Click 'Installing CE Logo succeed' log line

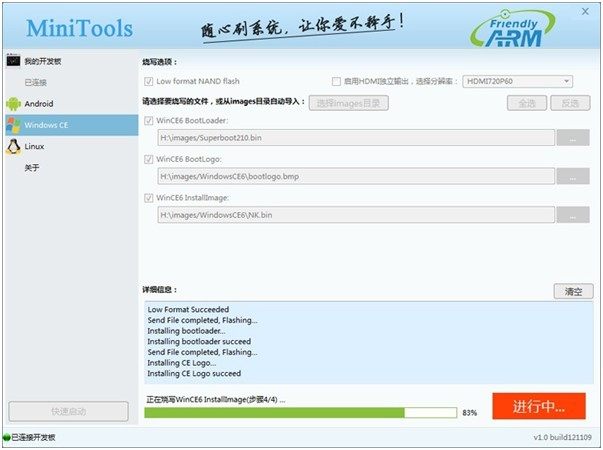pyautogui.click(x=194, y=373)
